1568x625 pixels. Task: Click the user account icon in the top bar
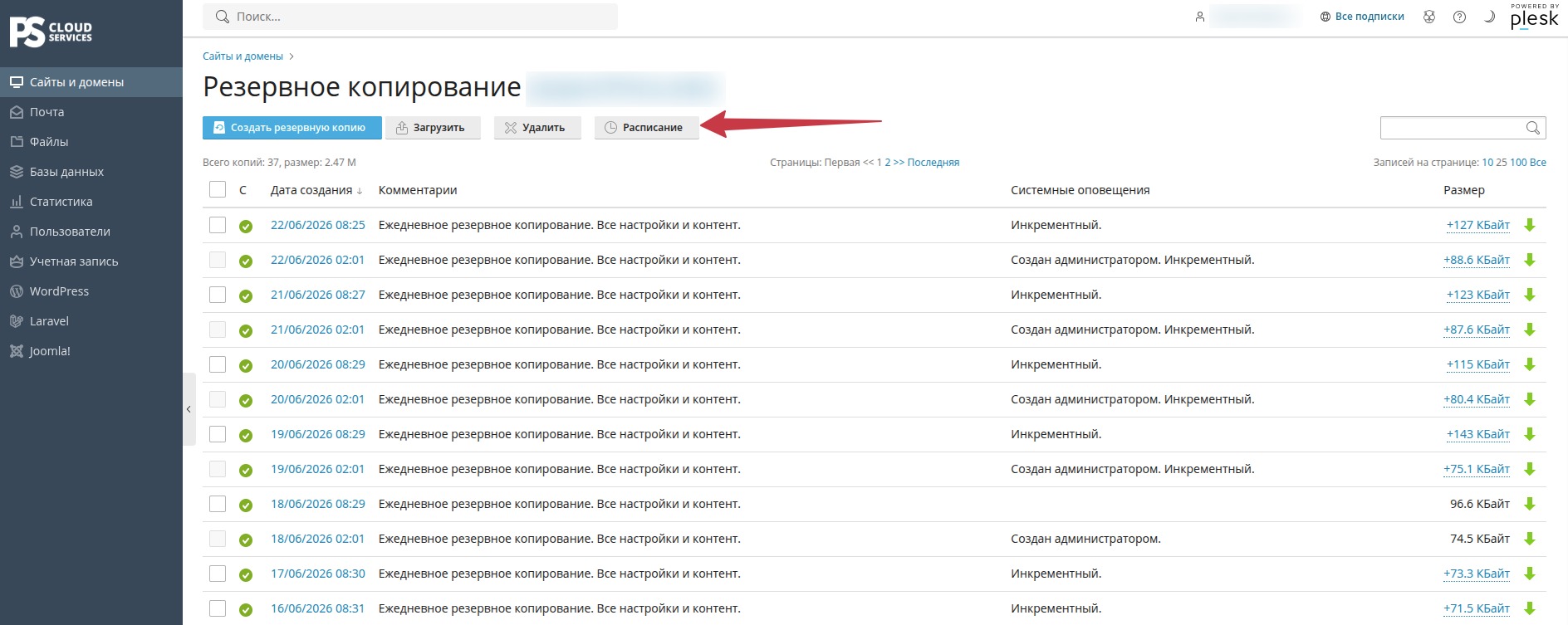1200,17
